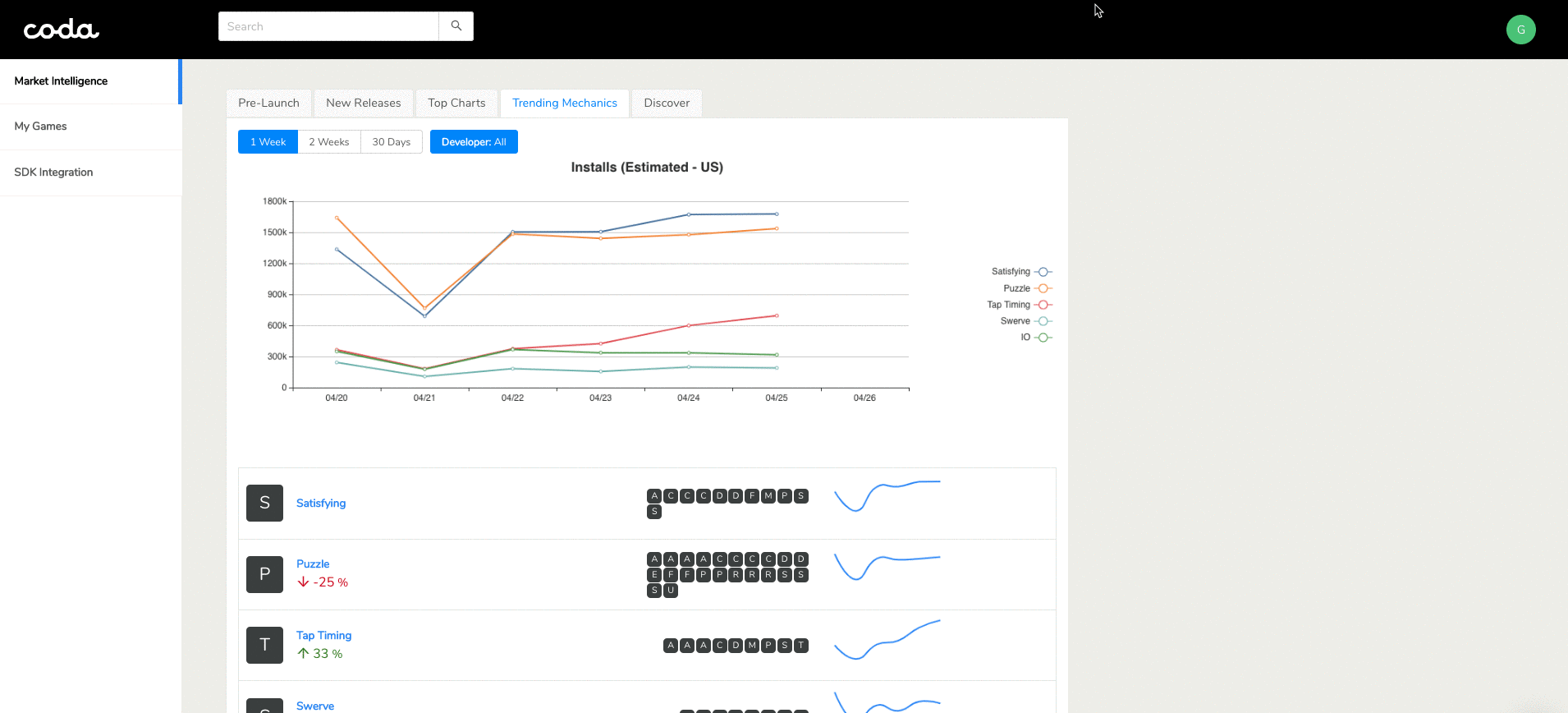
Task: Switch to the New Releases tab
Action: [364, 103]
